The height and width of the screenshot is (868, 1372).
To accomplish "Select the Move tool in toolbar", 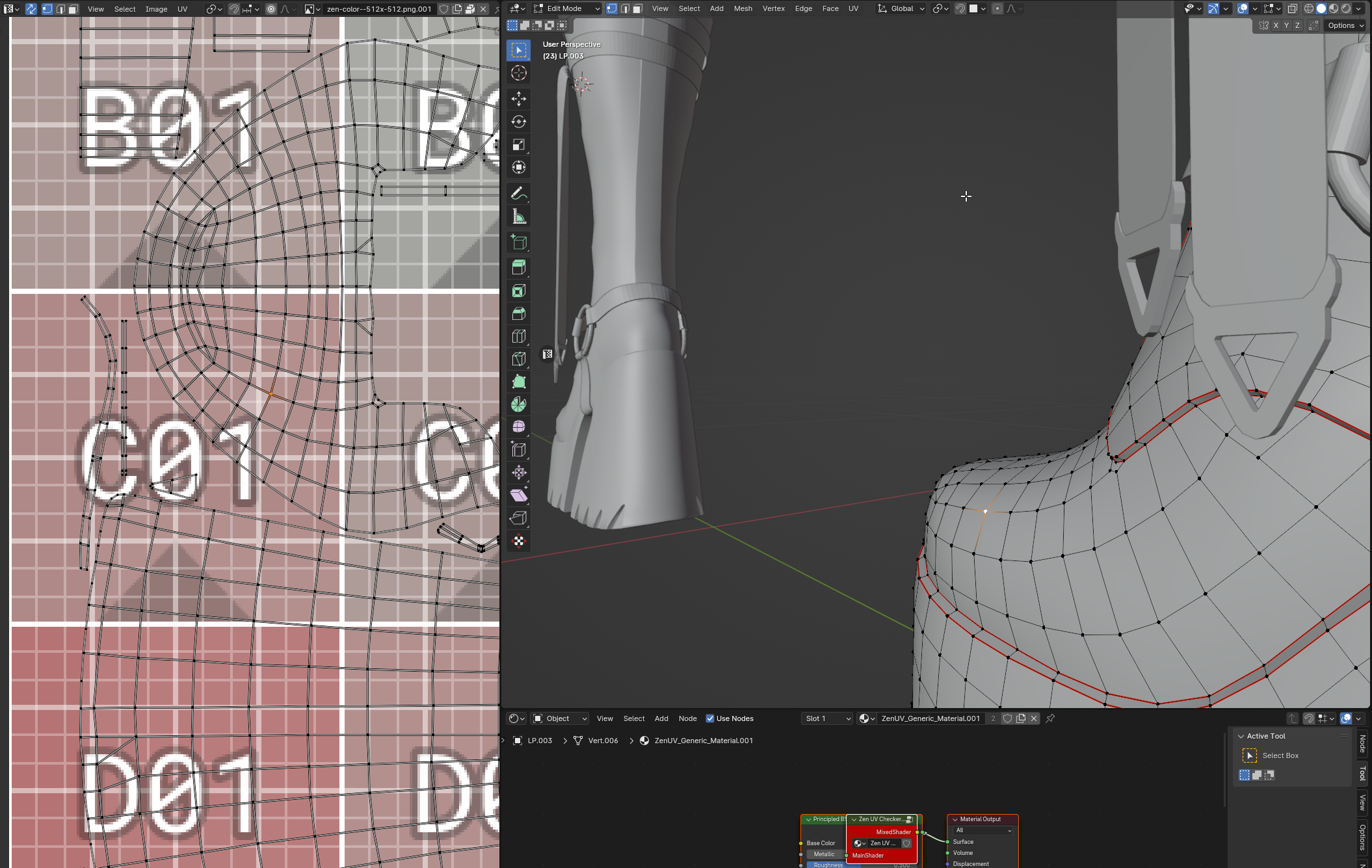I will coord(518,99).
